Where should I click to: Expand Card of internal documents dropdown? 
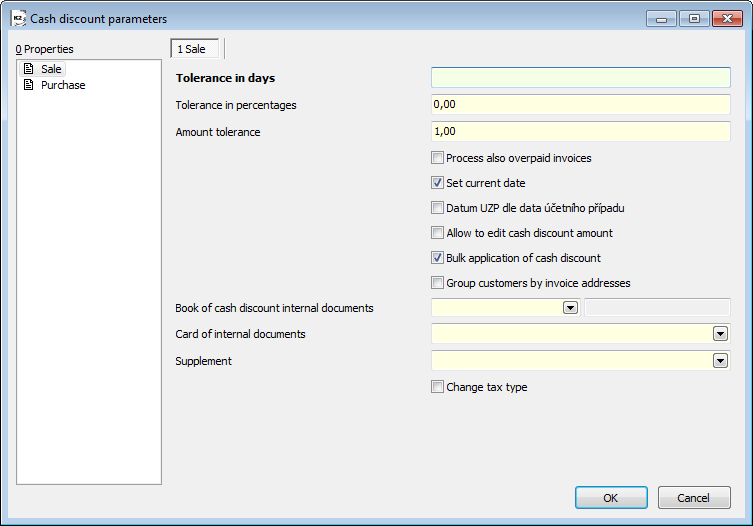coord(720,334)
